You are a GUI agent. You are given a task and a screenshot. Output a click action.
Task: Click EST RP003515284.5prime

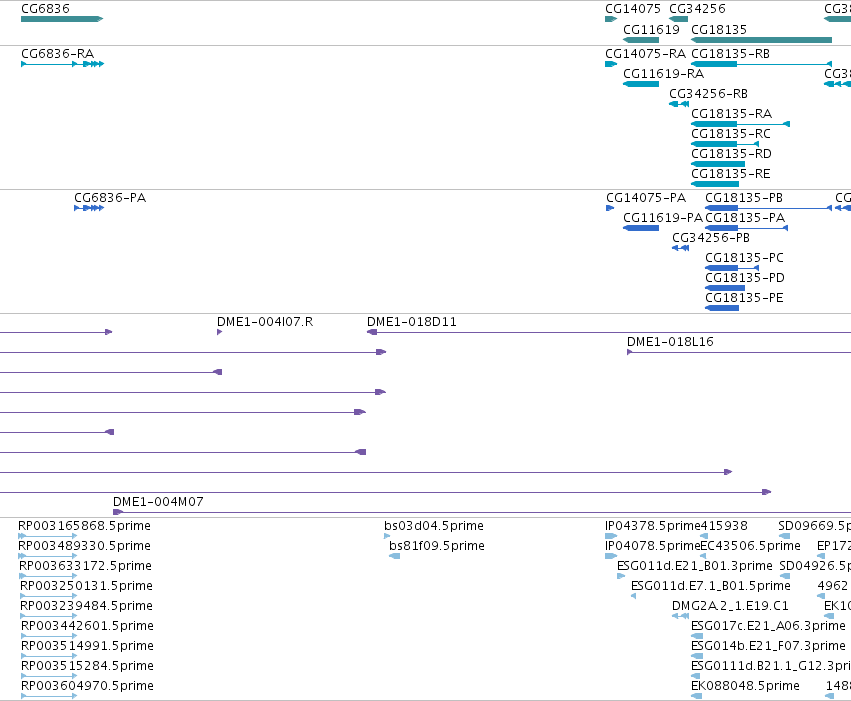pos(49,676)
